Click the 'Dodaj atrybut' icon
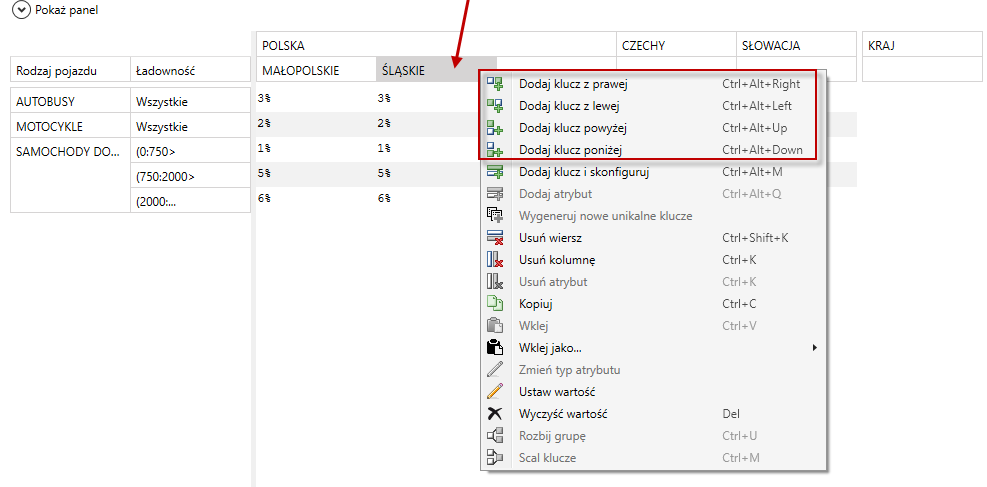Viewport: 987px width, 487px height. (495, 194)
